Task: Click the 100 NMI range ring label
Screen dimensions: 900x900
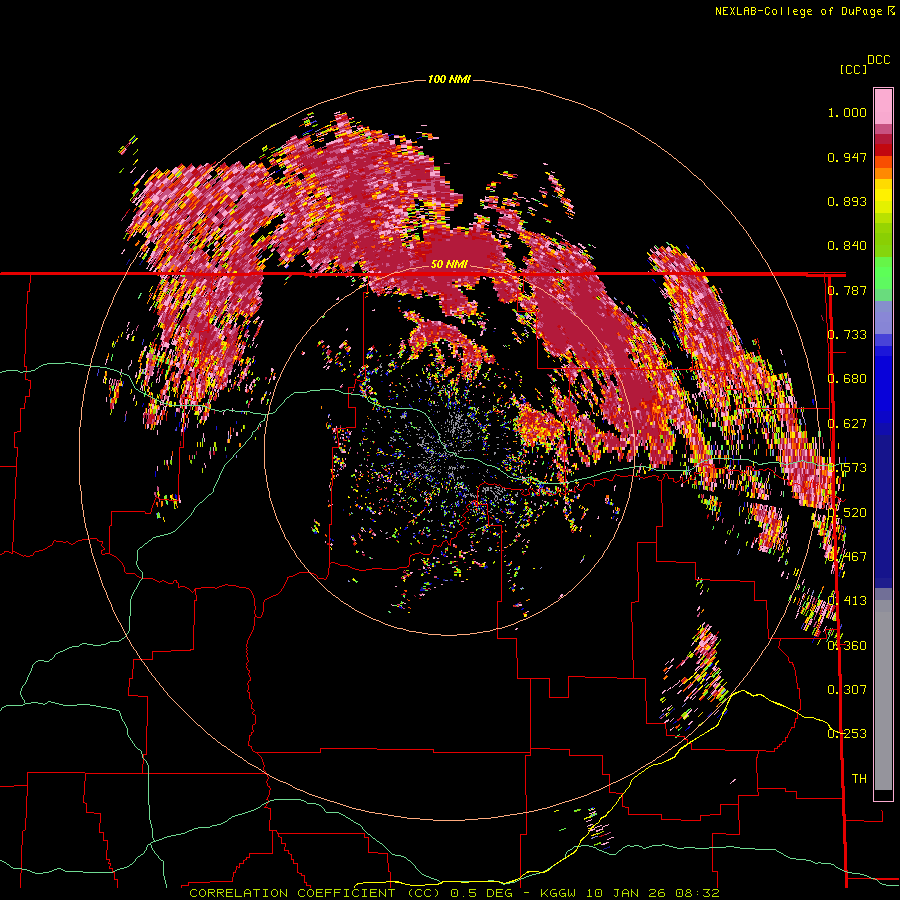Action: pos(449,79)
